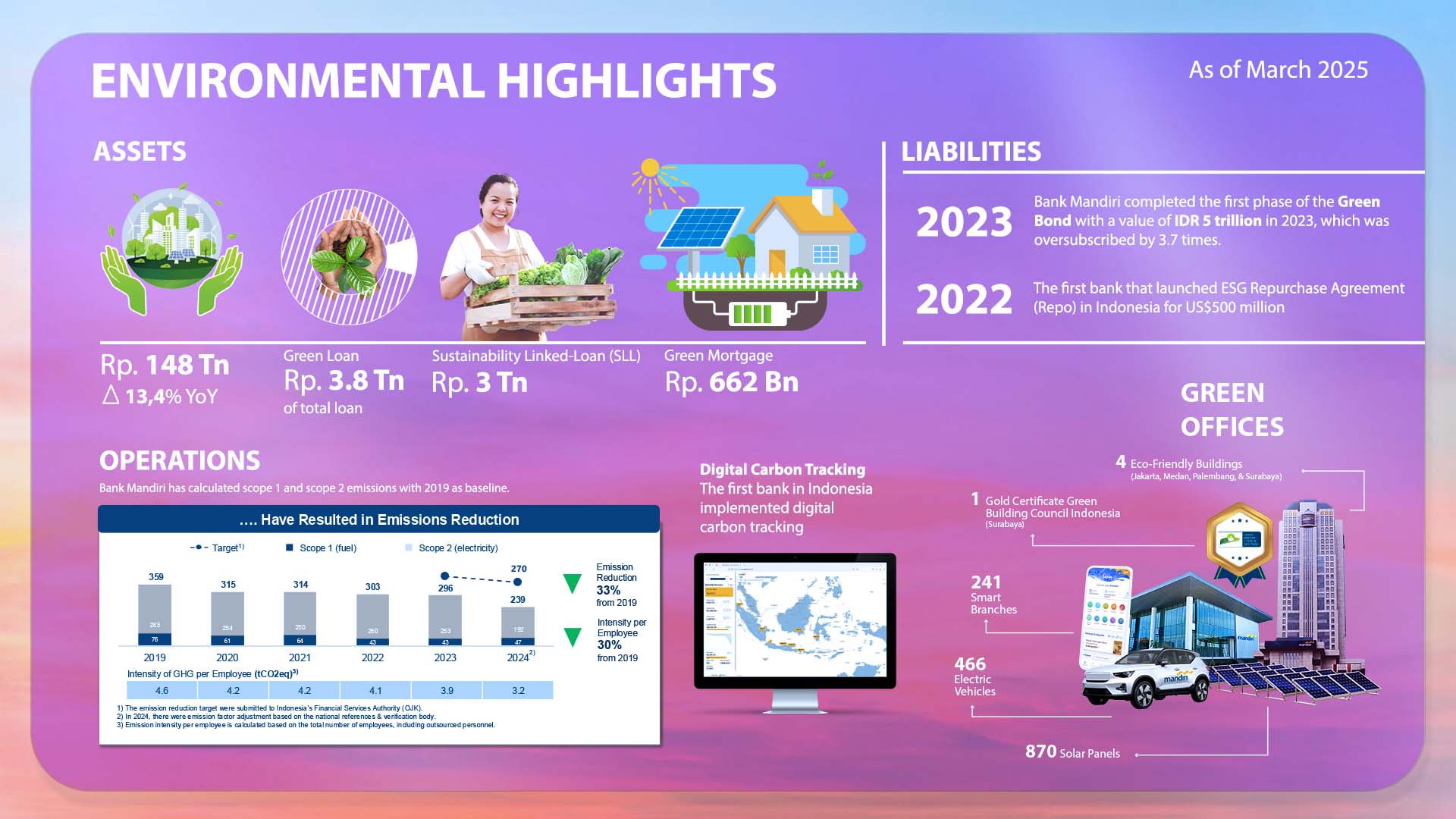The width and height of the screenshot is (1456, 819).
Task: Click the '13,4% YoY' text
Action: [x=171, y=396]
